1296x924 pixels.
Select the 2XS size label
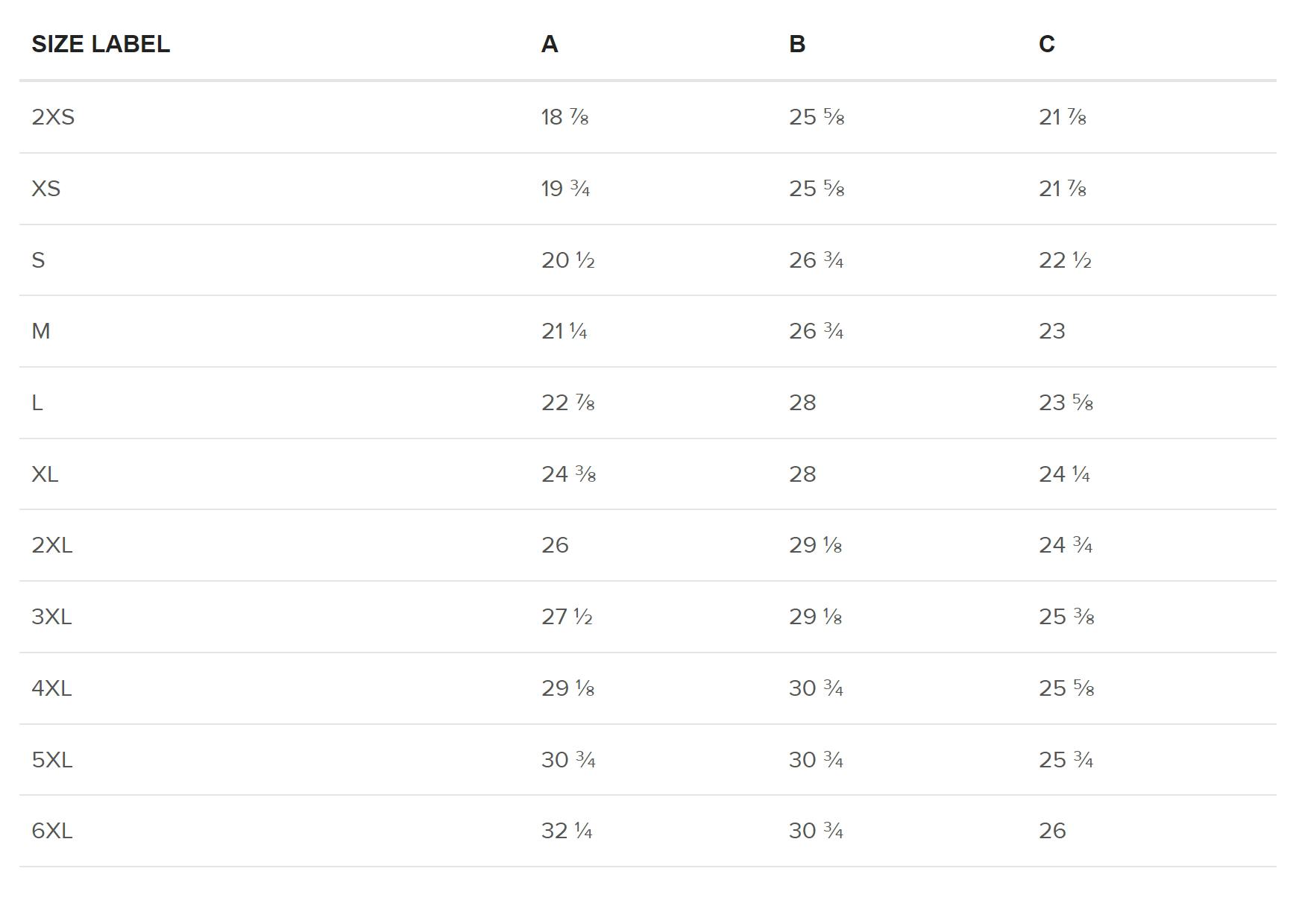pyautogui.click(x=53, y=117)
